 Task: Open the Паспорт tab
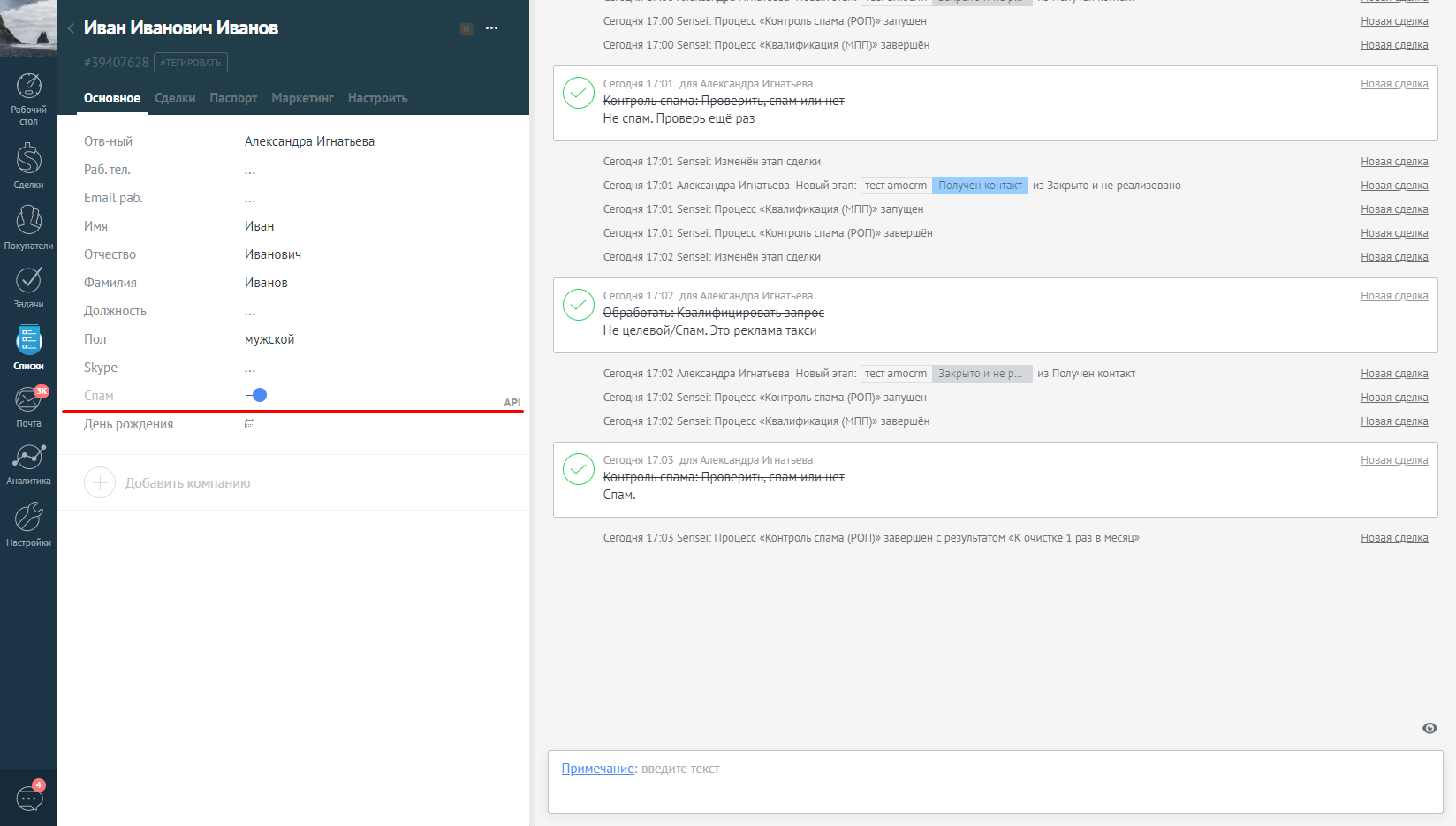tap(233, 98)
